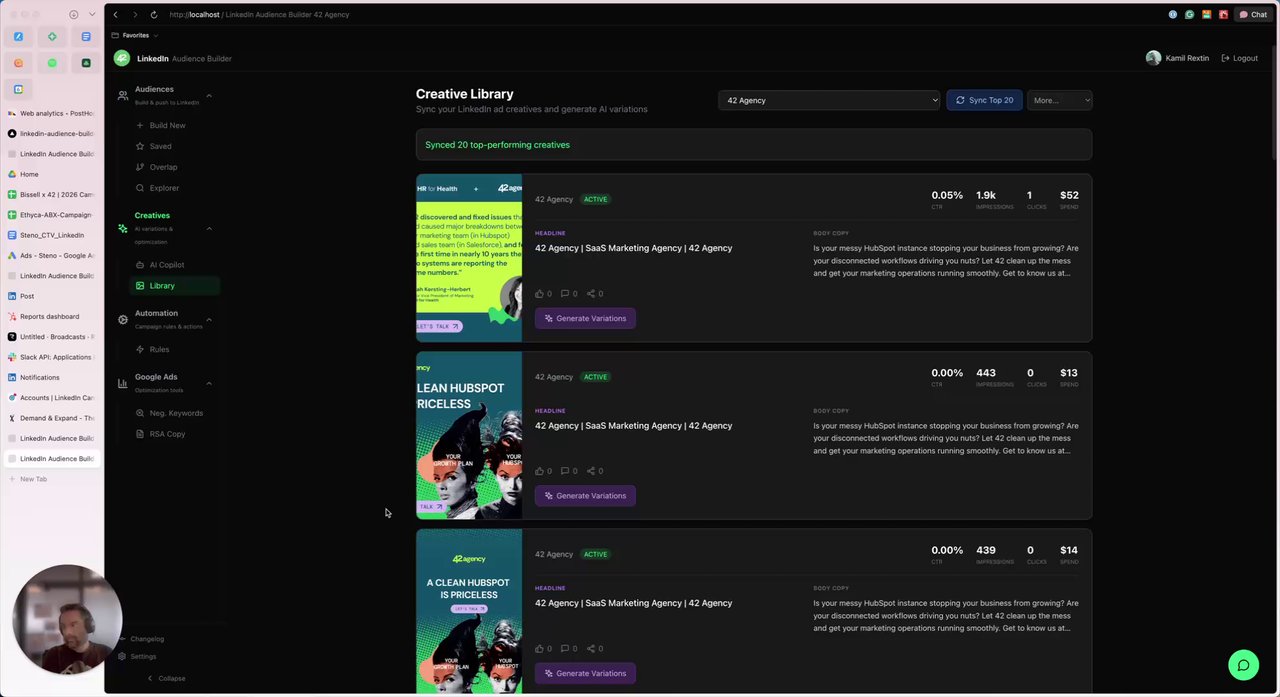Click the Logout link
This screenshot has width=1280, height=697.
point(1240,58)
